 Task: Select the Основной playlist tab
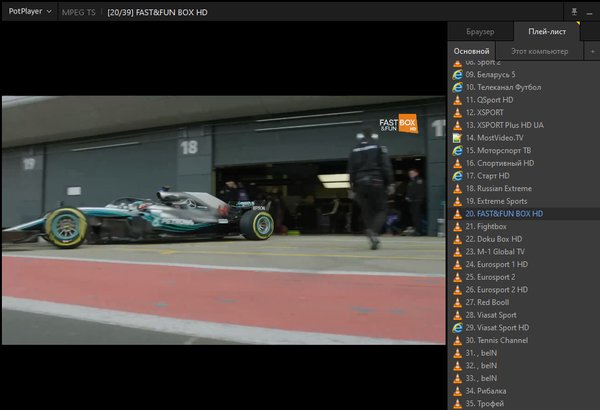471,51
